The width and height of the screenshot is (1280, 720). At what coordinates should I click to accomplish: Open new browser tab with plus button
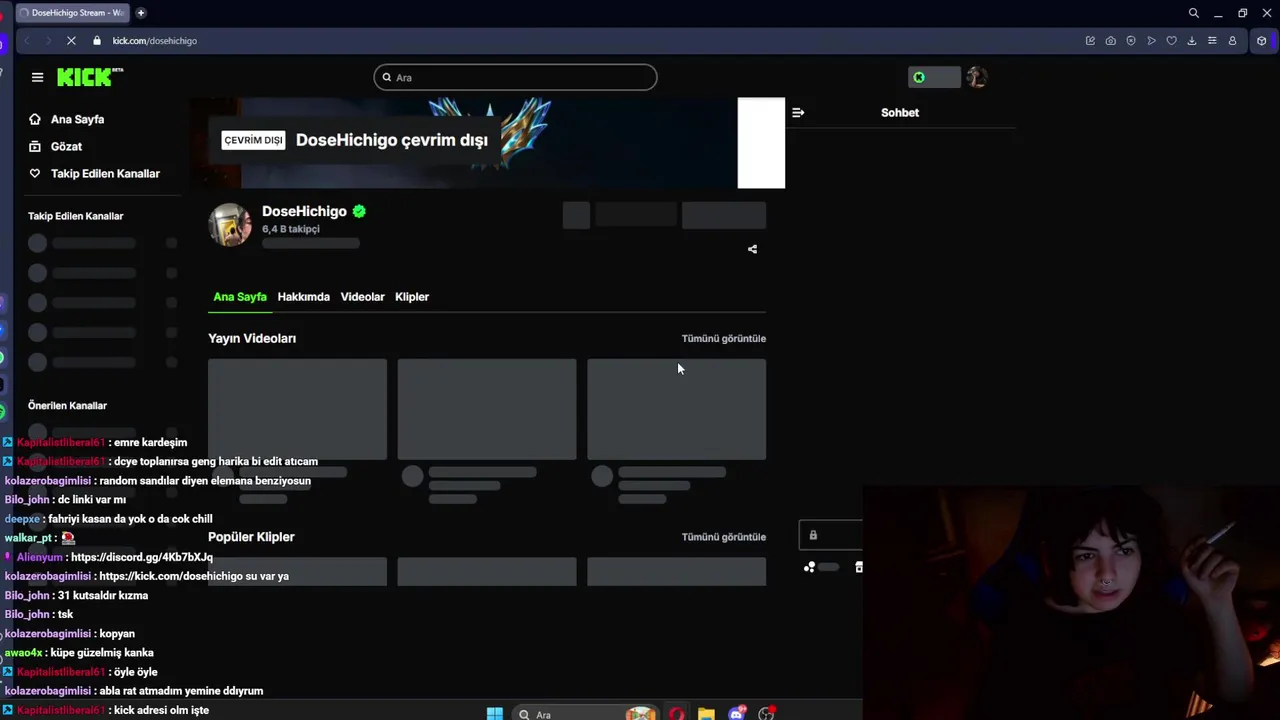(141, 13)
